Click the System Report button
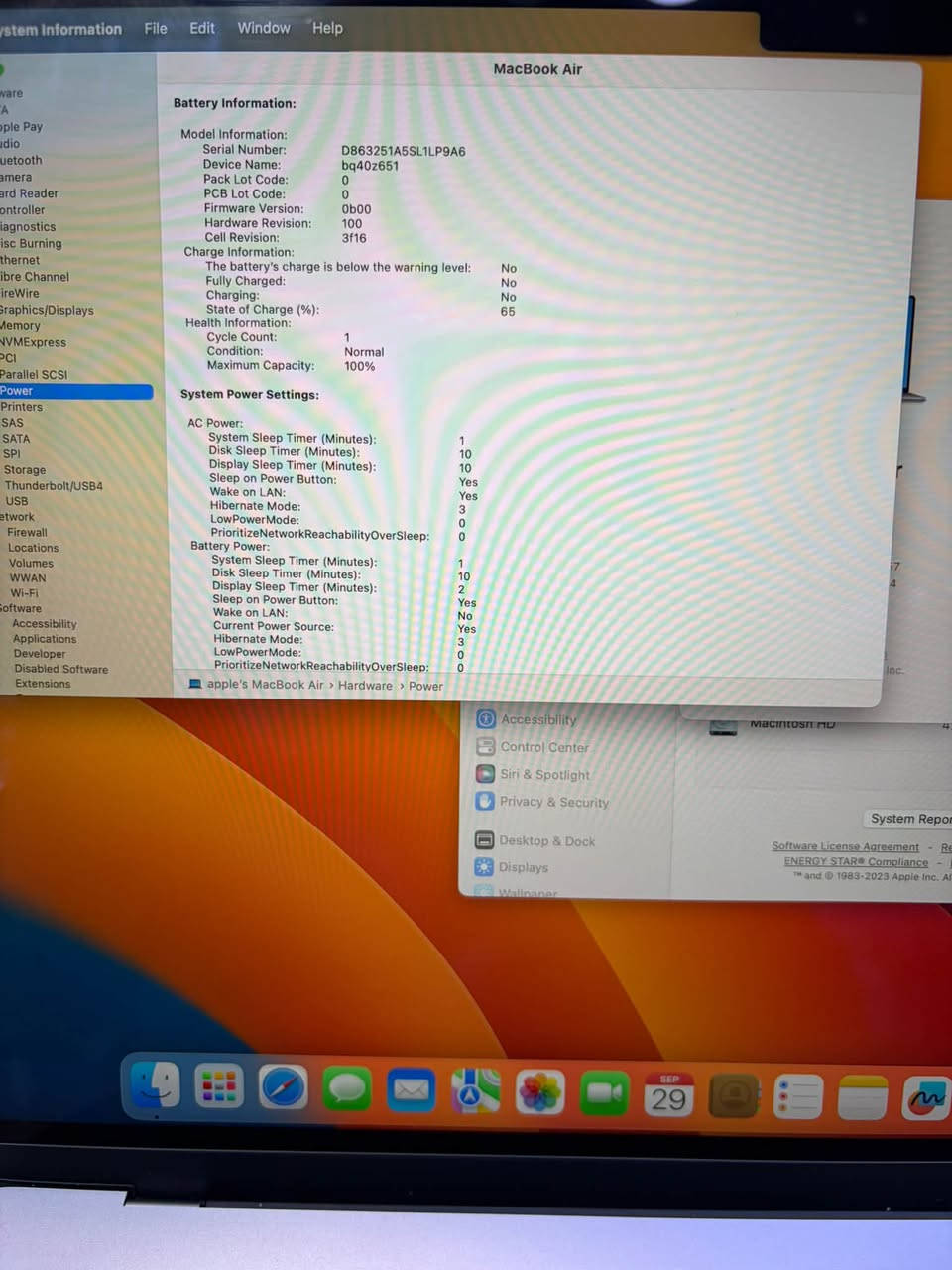 coord(909,819)
